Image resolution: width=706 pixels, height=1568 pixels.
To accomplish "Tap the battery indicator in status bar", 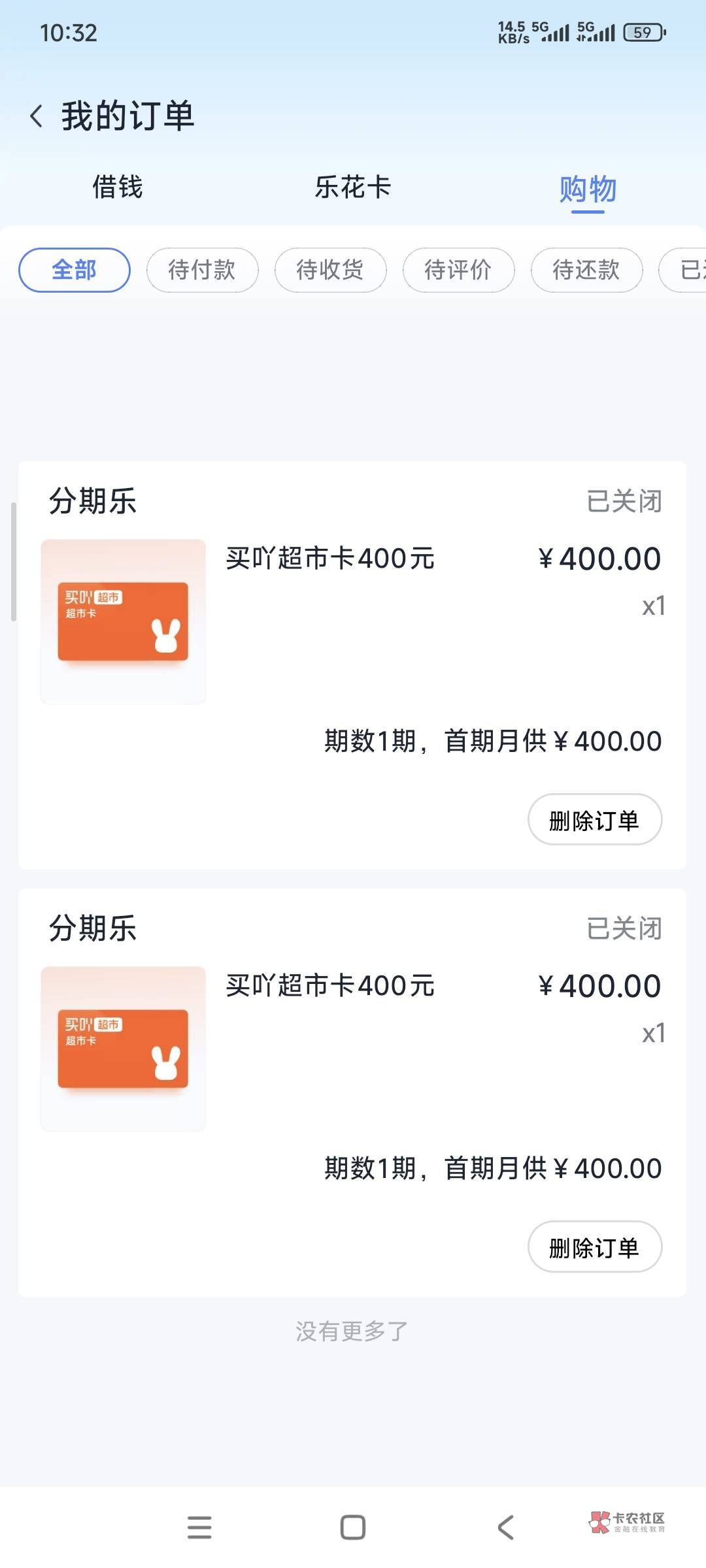I will coord(644,33).
